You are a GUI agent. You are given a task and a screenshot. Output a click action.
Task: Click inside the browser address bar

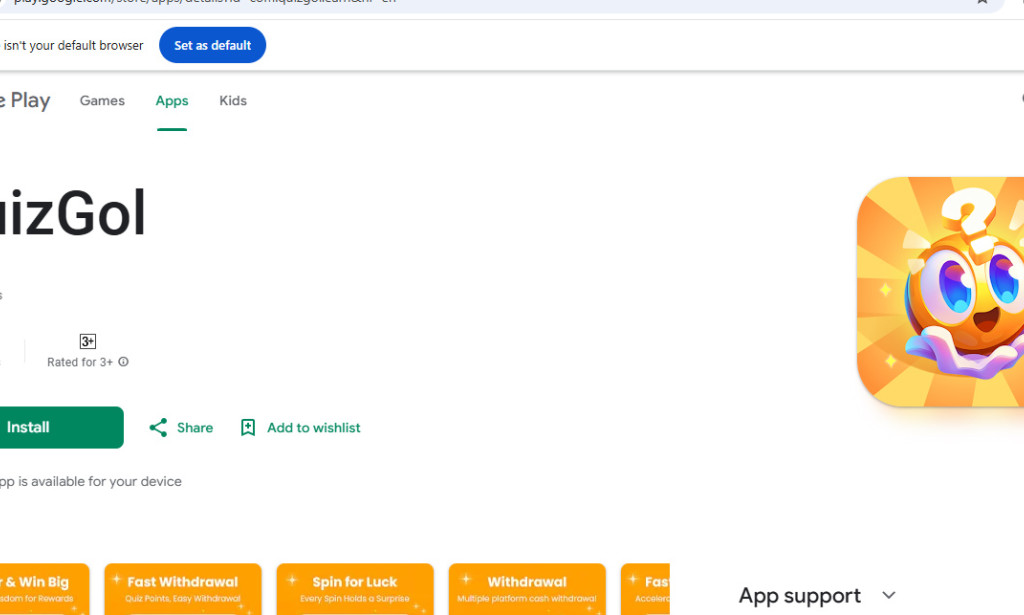click(400, 5)
